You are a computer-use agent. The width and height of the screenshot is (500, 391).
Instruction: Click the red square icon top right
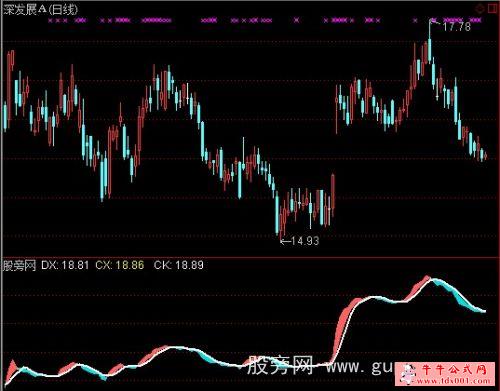pos(493,9)
